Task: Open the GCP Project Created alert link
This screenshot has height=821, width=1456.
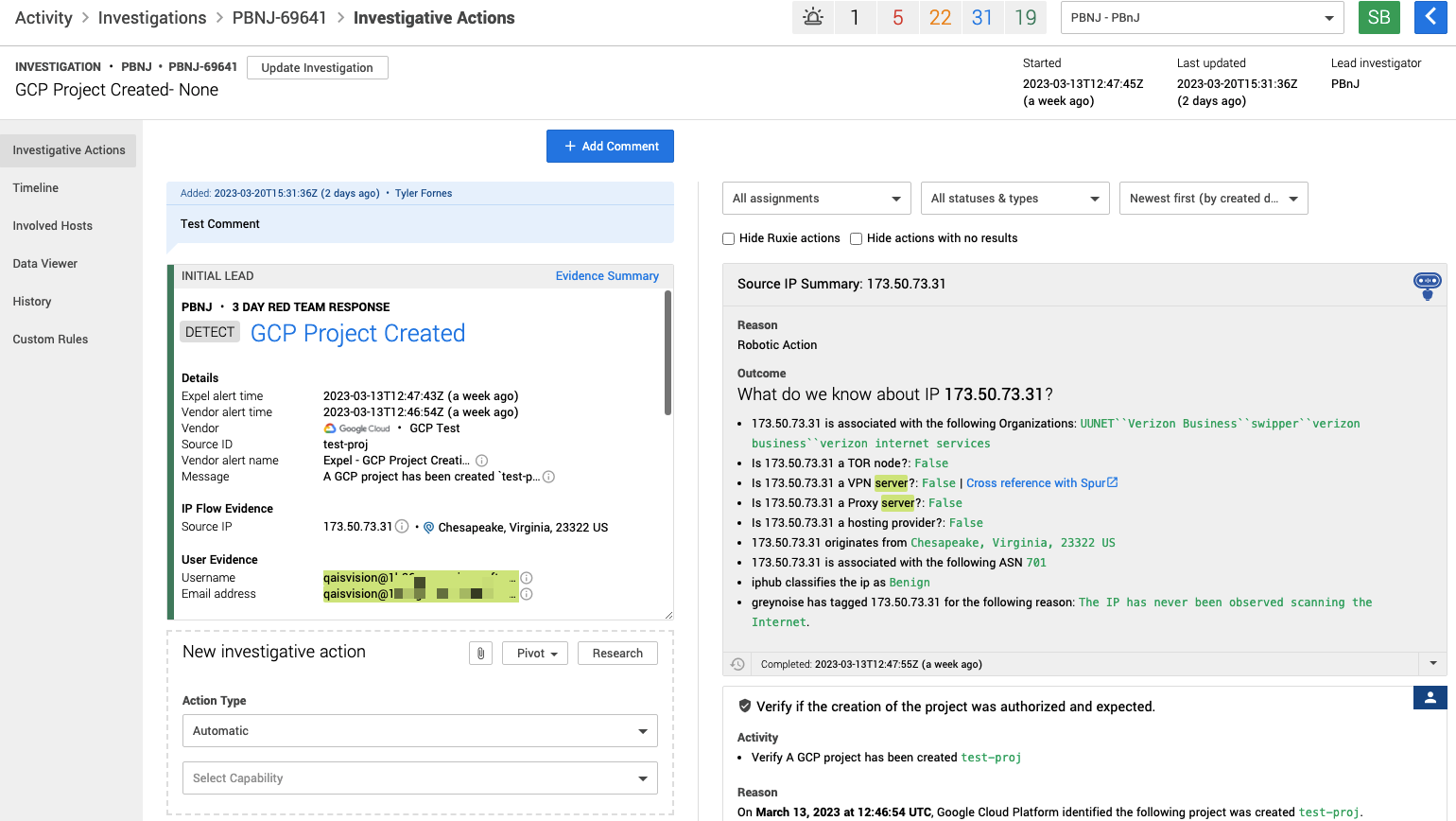Action: click(x=357, y=333)
